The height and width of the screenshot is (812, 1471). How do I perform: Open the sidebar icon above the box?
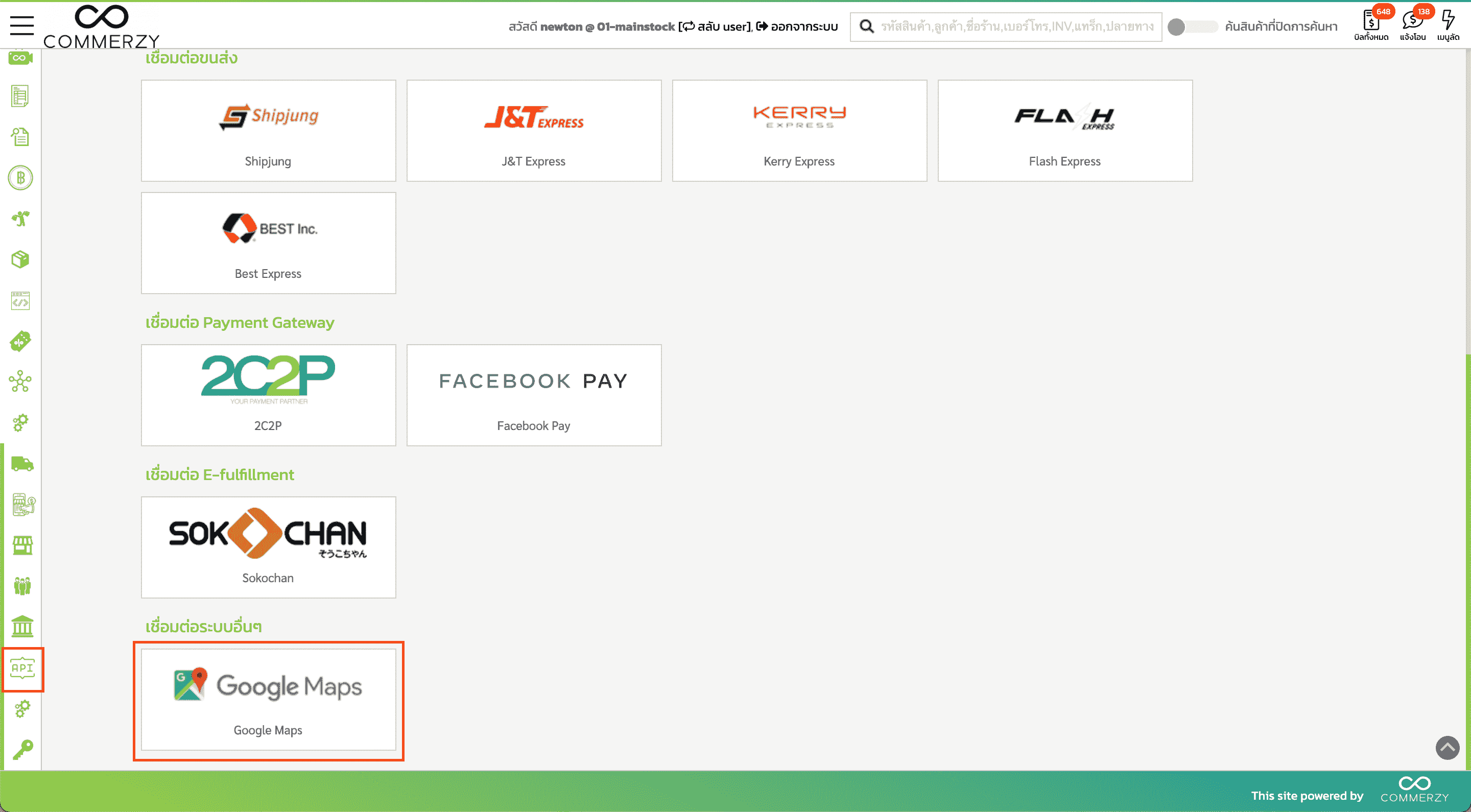(x=20, y=219)
